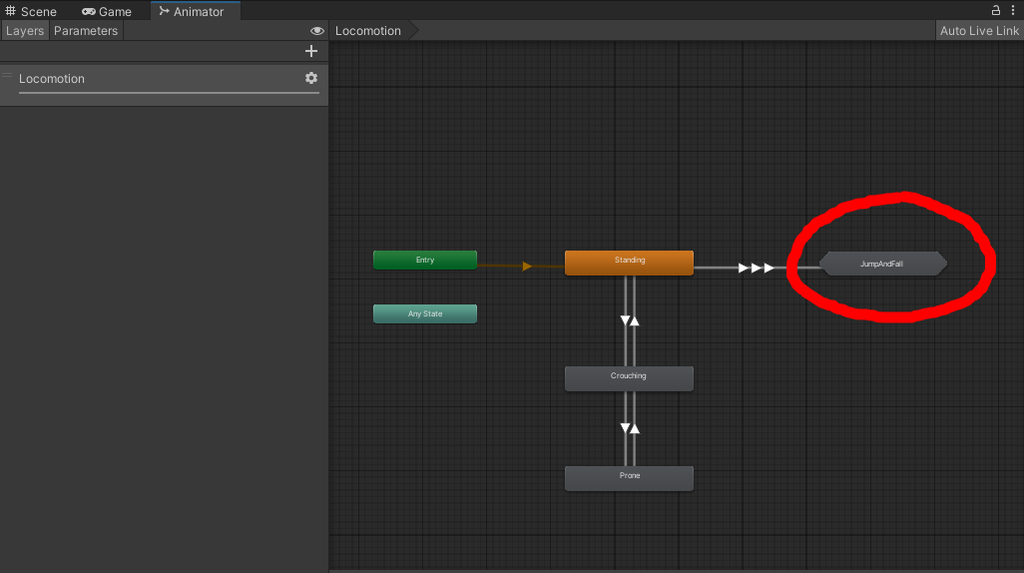Click the panel lock icon
This screenshot has height=573, width=1024.
[x=995, y=10]
